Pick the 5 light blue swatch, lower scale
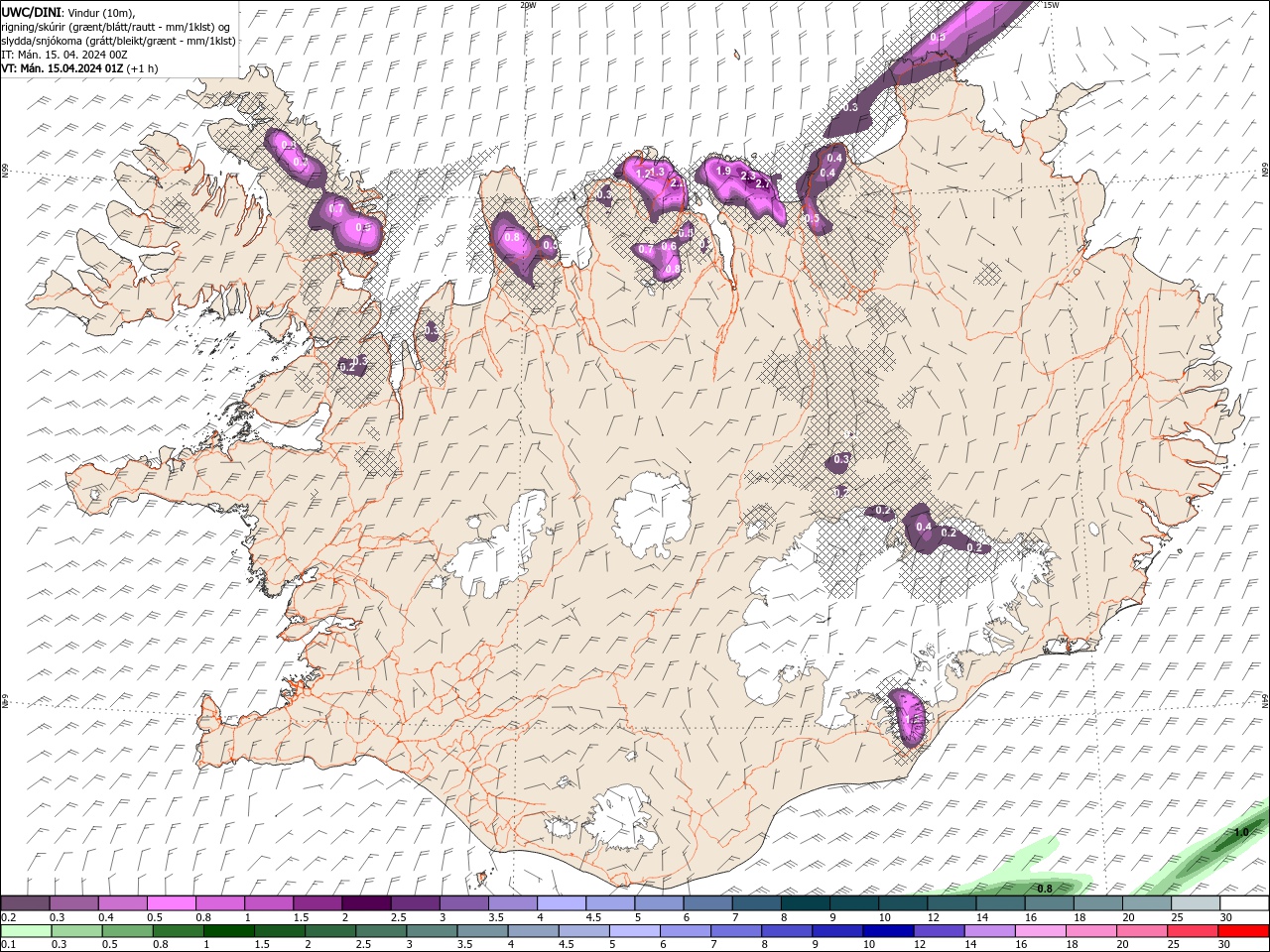Viewport: 1270px width, 952px height. click(633, 931)
